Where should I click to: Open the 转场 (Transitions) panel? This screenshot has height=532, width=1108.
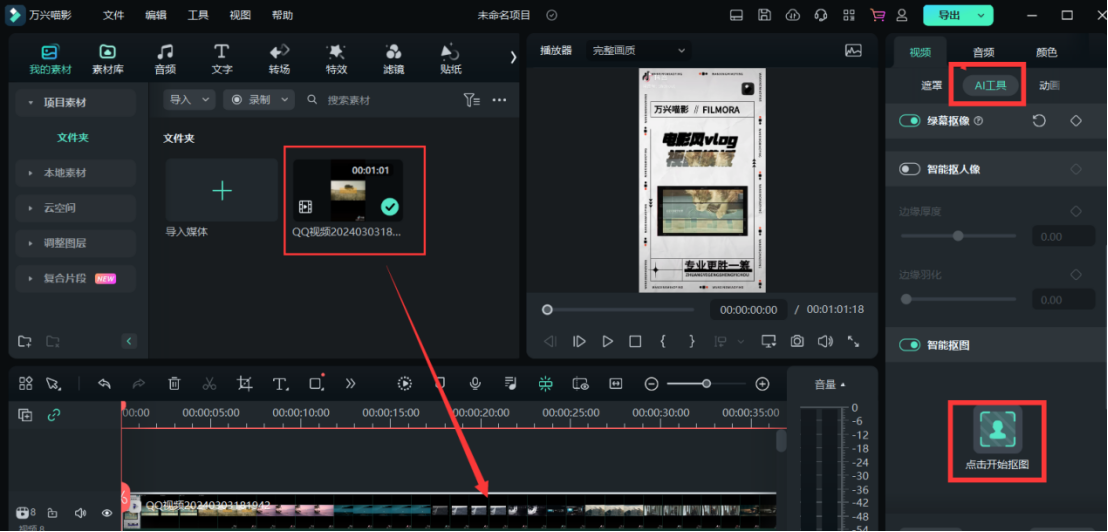pyautogui.click(x=279, y=59)
